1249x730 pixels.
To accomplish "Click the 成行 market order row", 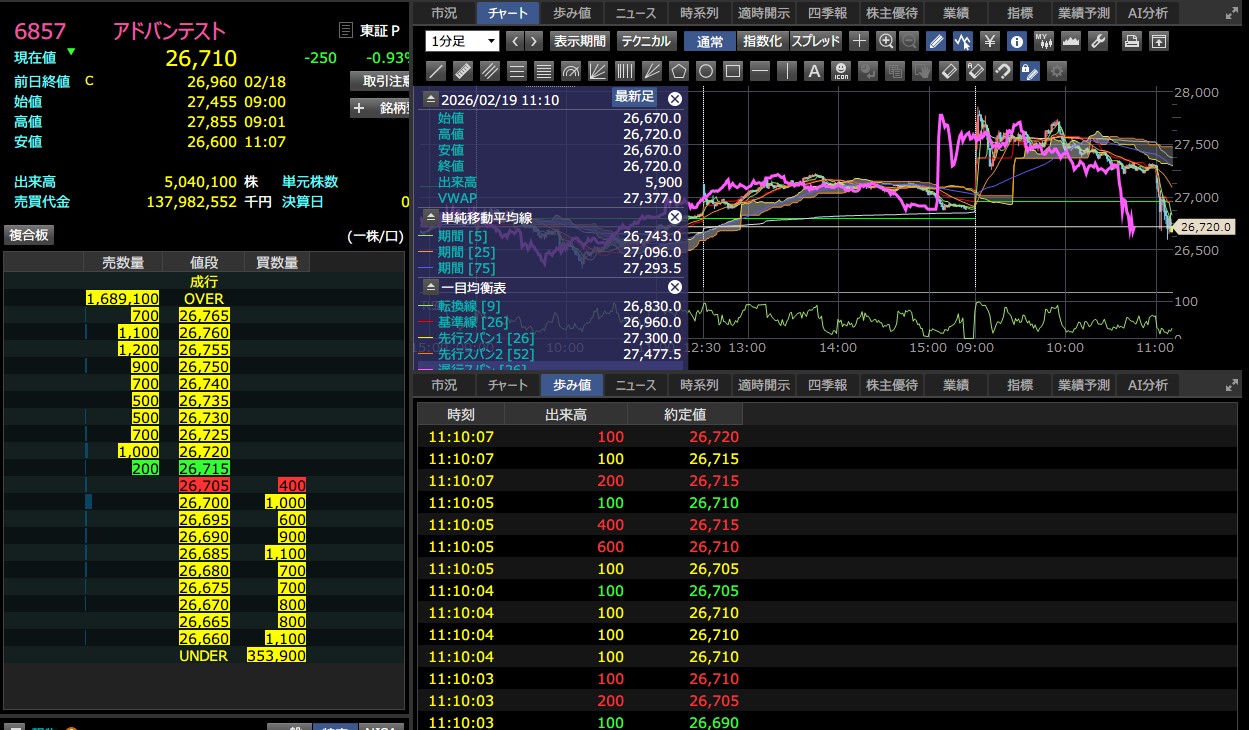I will (x=204, y=282).
